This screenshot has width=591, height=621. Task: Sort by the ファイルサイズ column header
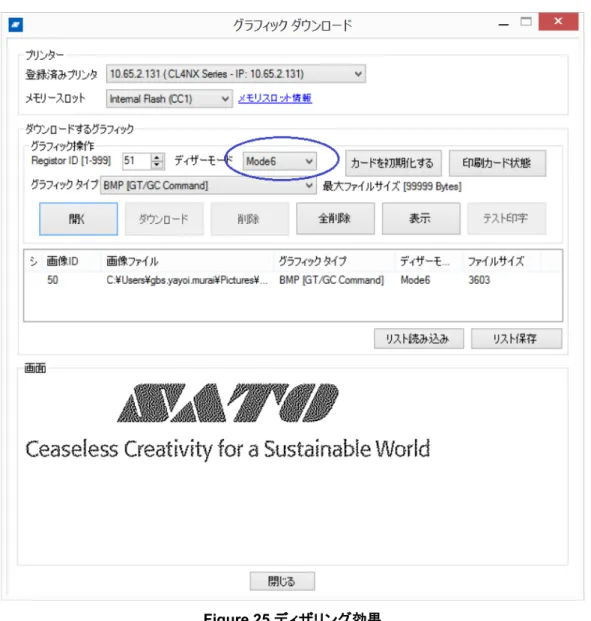(x=502, y=261)
